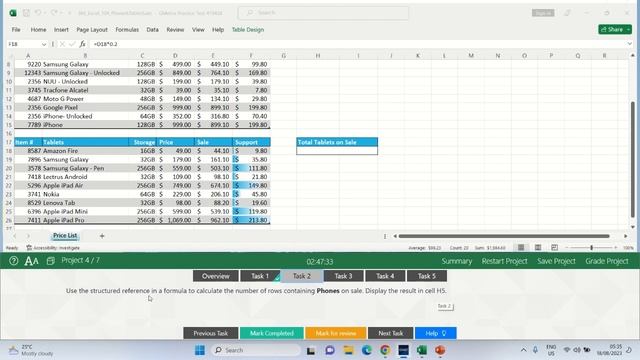Open the Table Design tab

248,29
